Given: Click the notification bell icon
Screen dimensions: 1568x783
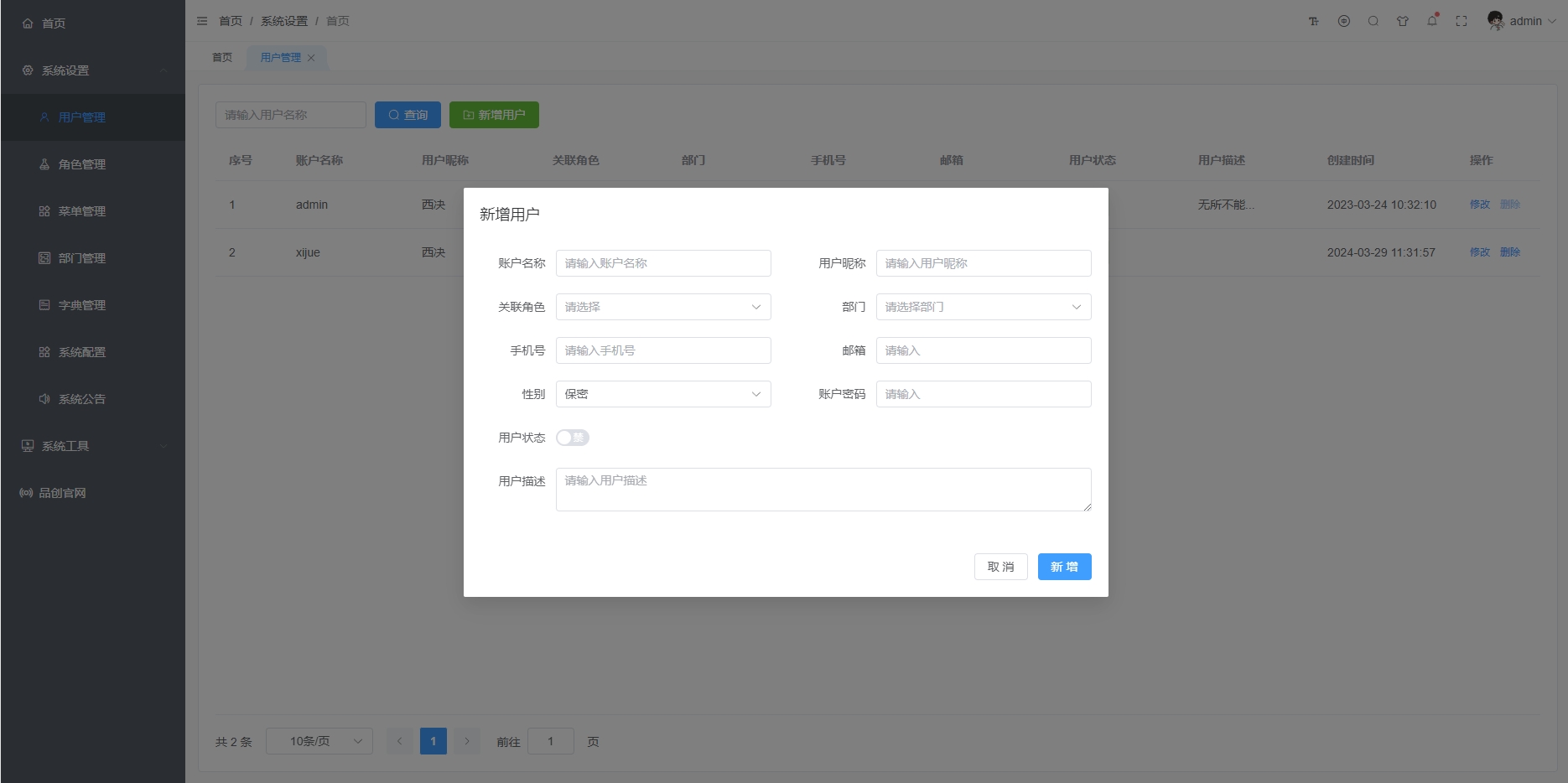Looking at the screenshot, I should click(x=1432, y=21).
